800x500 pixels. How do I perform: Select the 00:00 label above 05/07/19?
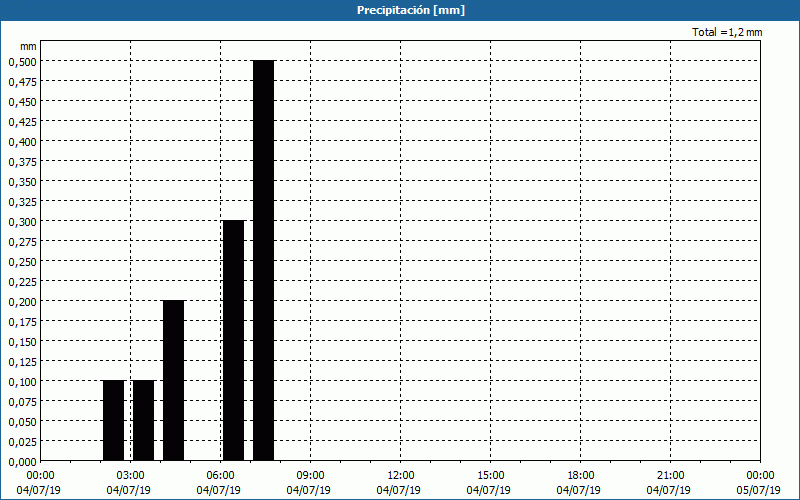[760, 476]
